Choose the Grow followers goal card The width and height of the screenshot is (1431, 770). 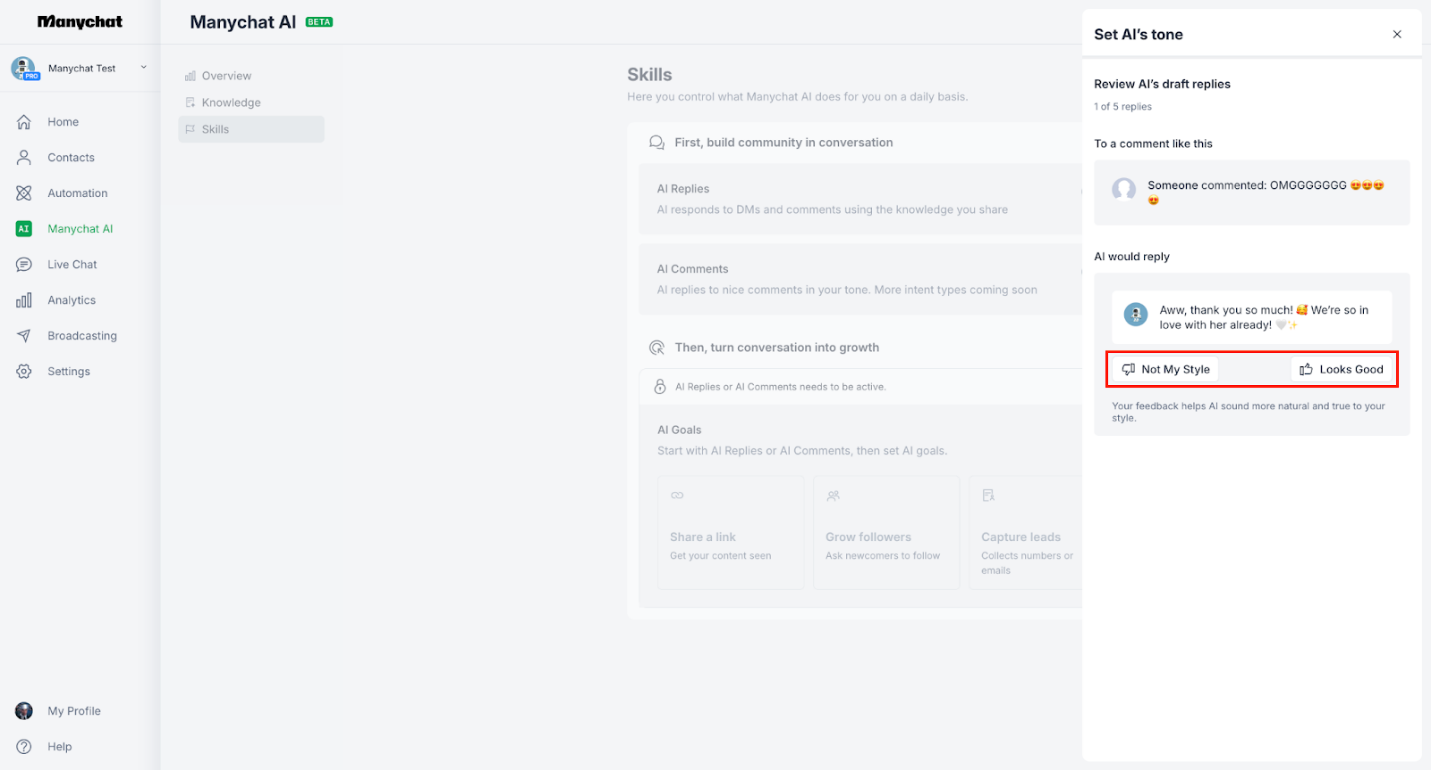(x=886, y=532)
